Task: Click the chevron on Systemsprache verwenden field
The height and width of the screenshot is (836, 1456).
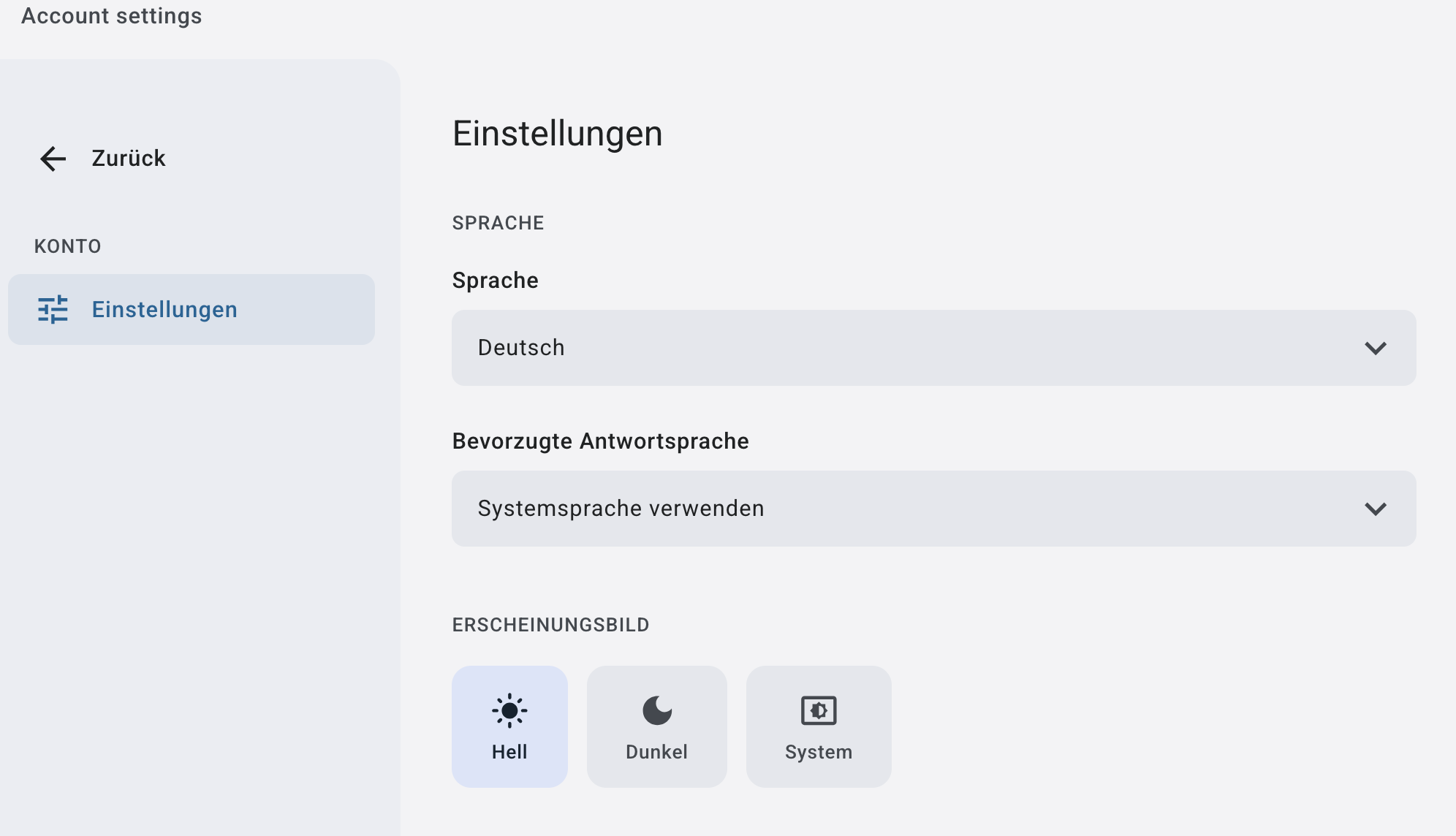Action: pos(1376,509)
